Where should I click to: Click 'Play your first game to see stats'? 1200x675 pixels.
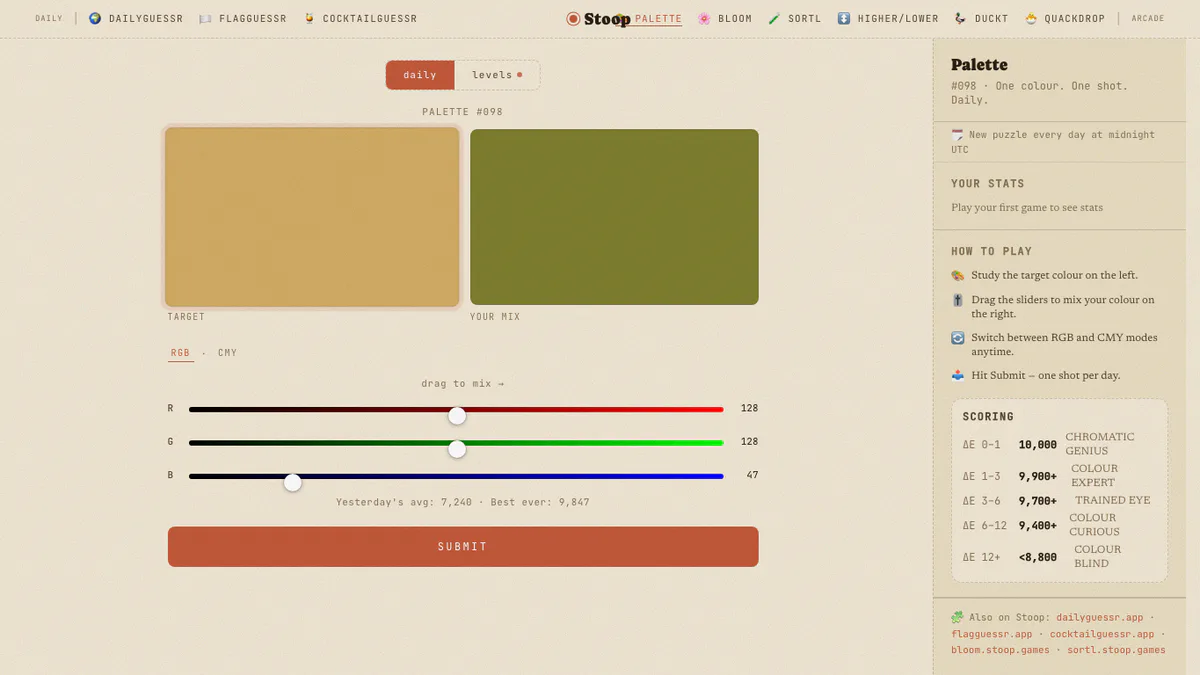coord(1027,208)
